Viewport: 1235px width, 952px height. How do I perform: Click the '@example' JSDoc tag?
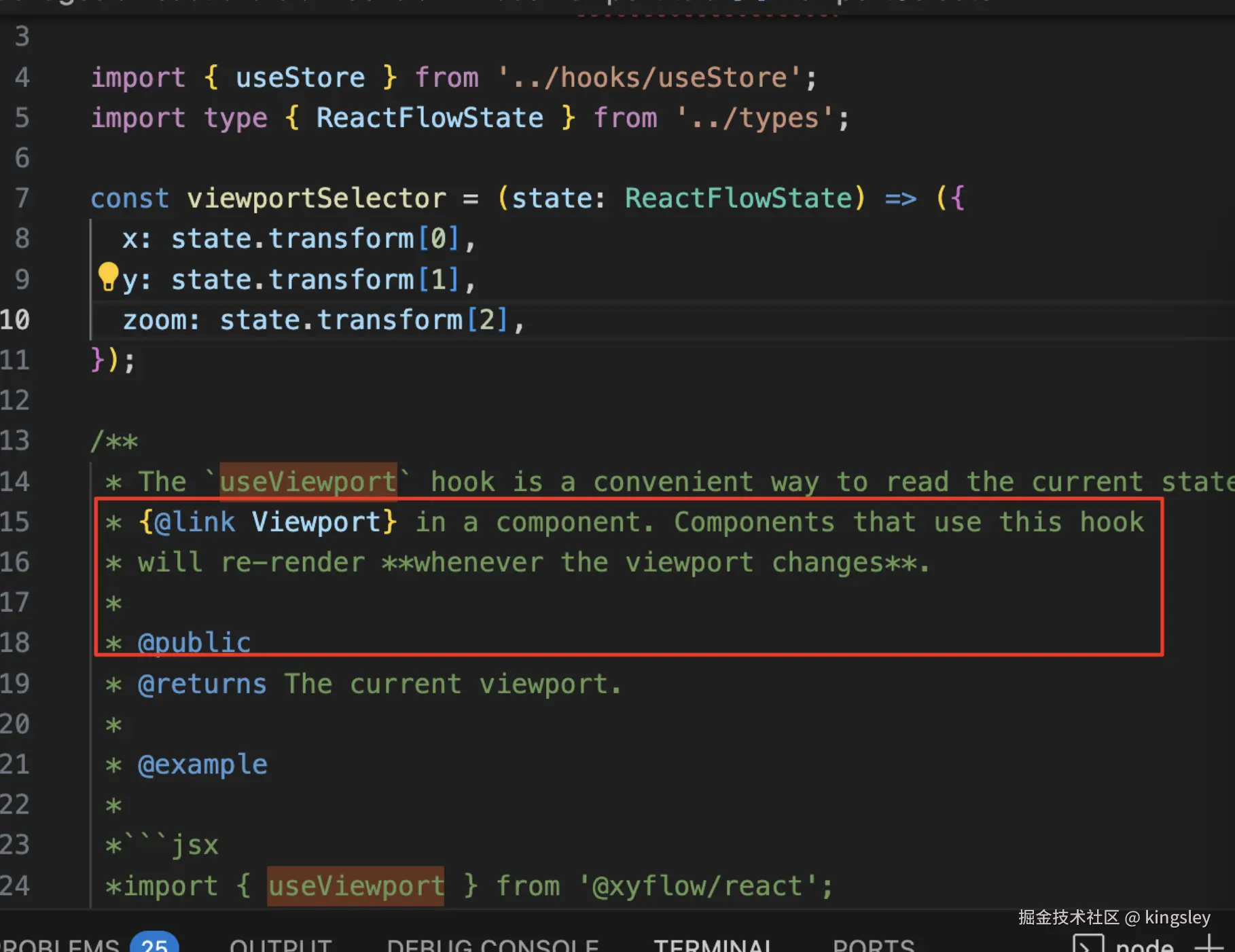coord(202,765)
